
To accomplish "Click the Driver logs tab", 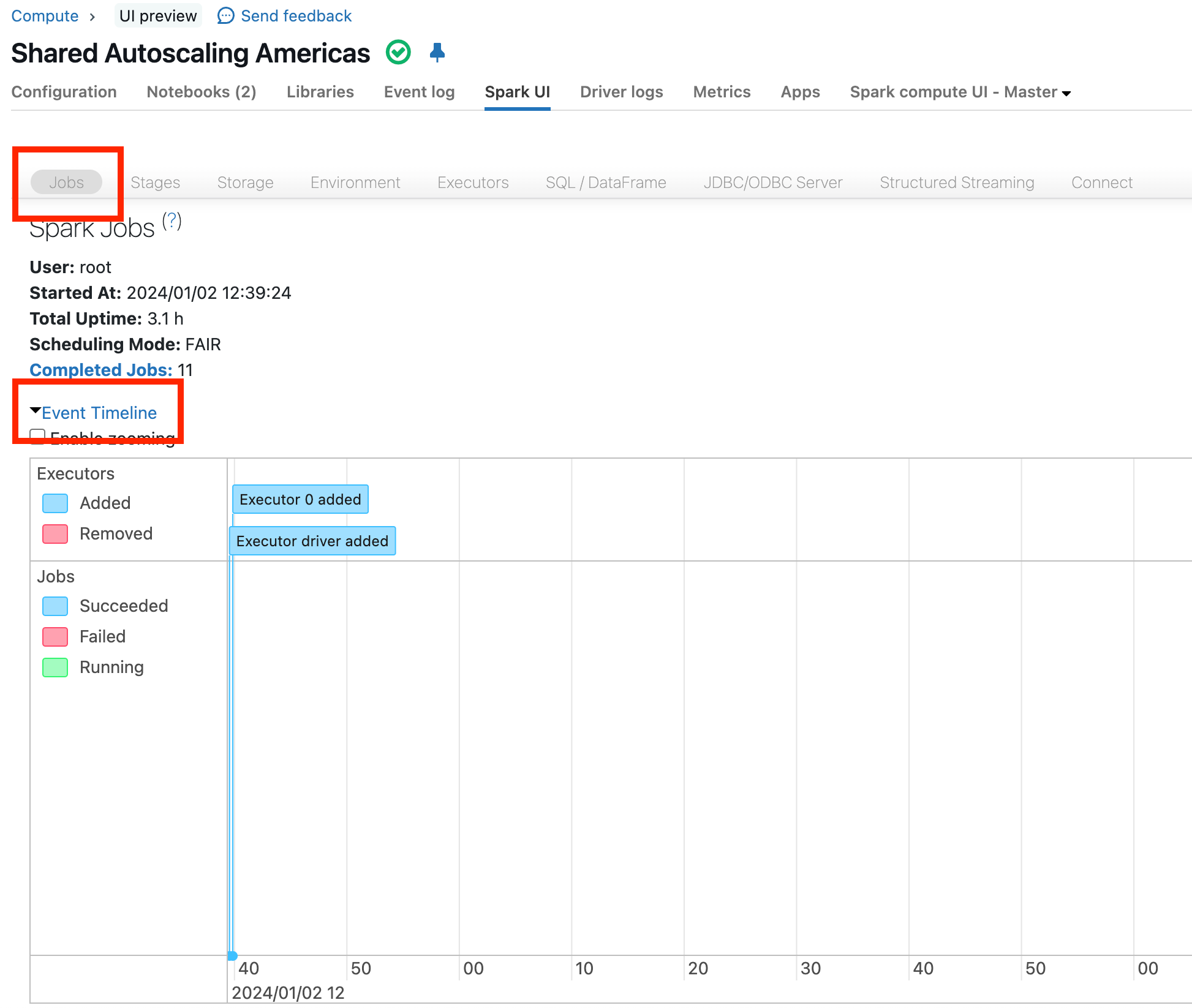I will [621, 91].
